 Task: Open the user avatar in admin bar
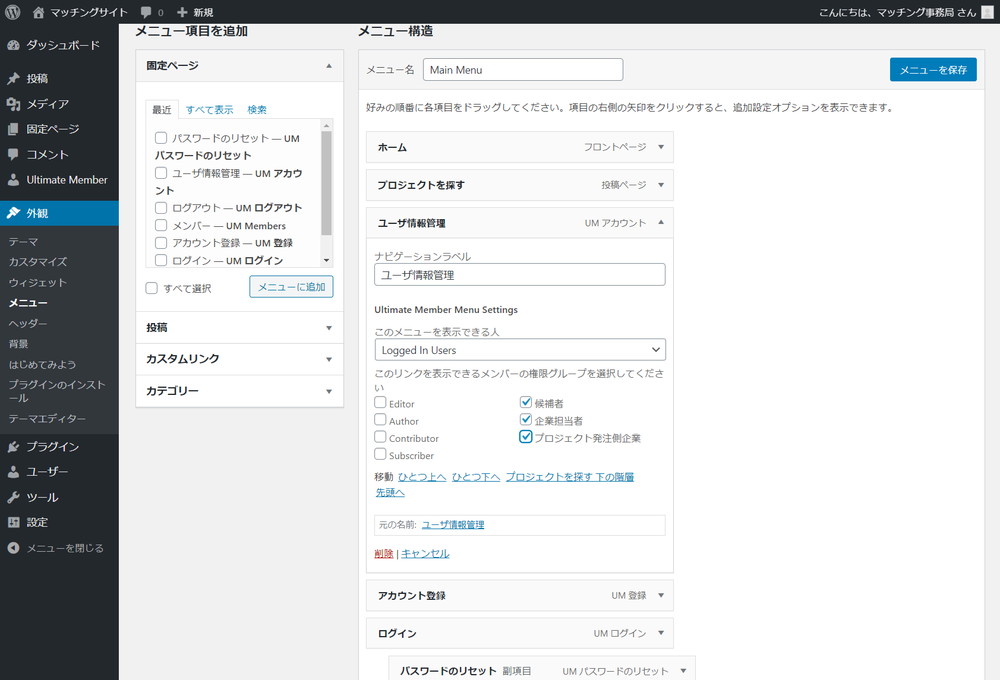pos(987,12)
